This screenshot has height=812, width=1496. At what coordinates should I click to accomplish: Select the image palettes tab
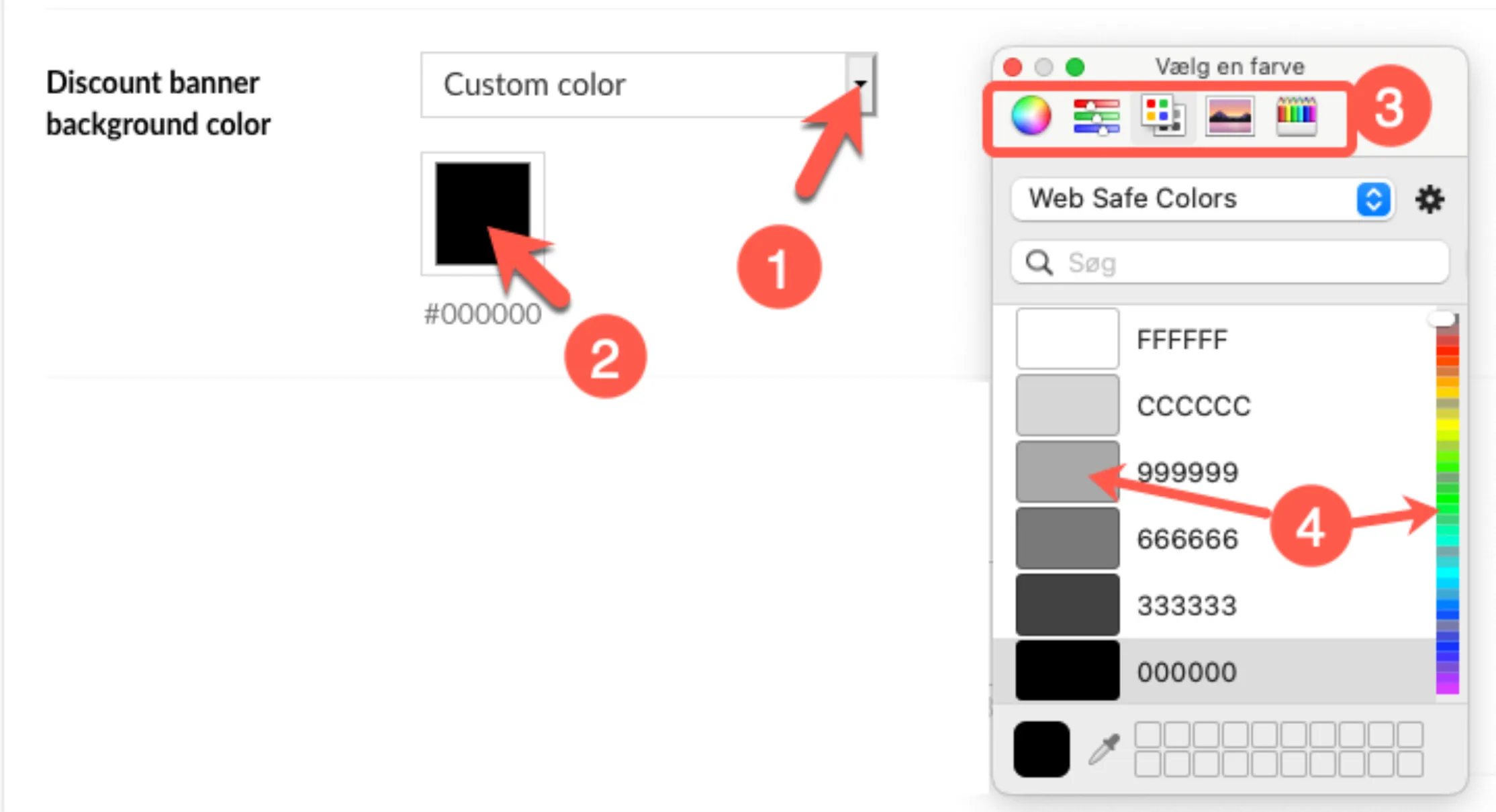point(1229,116)
